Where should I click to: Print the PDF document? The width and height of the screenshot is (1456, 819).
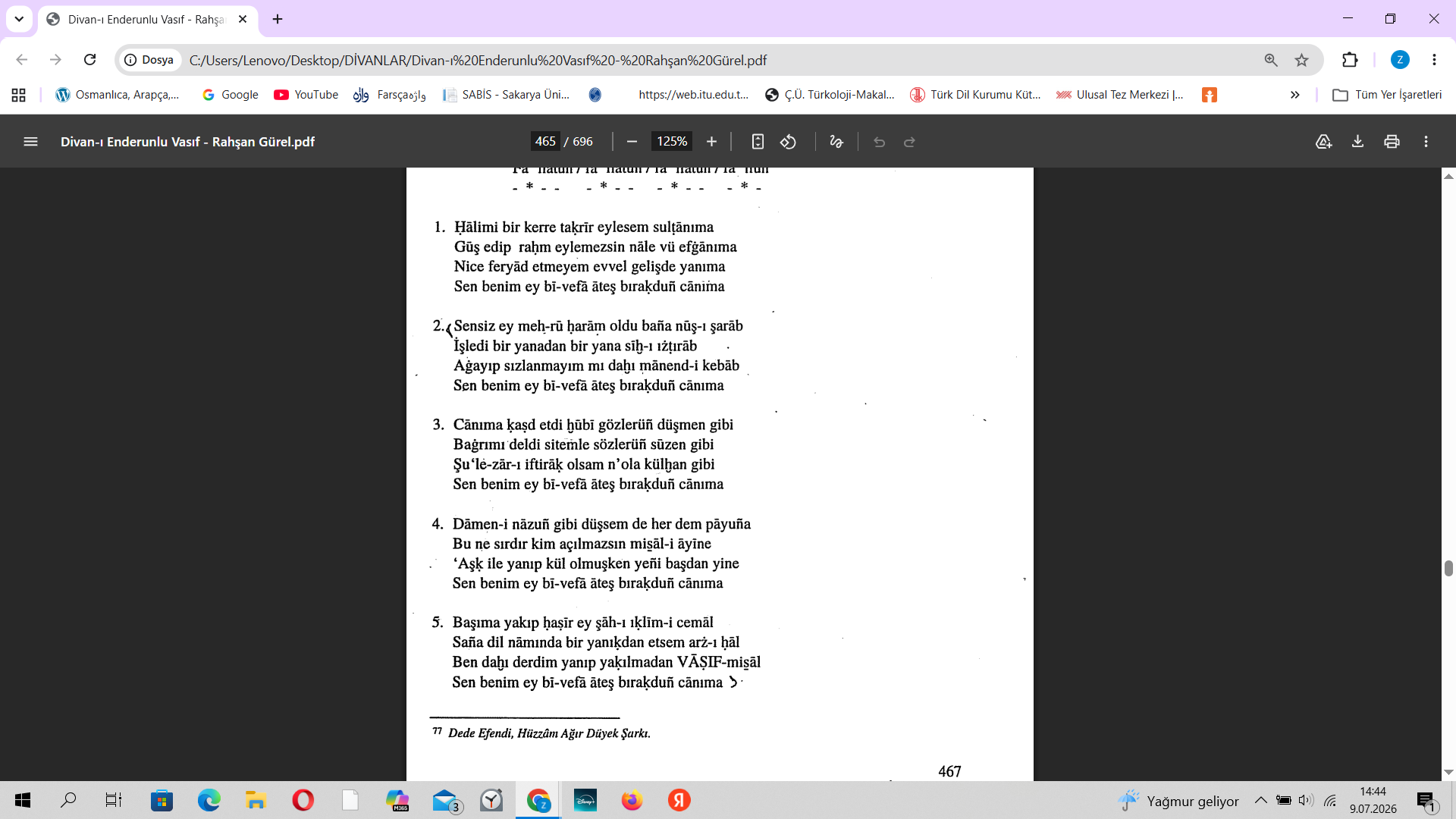click(1392, 142)
